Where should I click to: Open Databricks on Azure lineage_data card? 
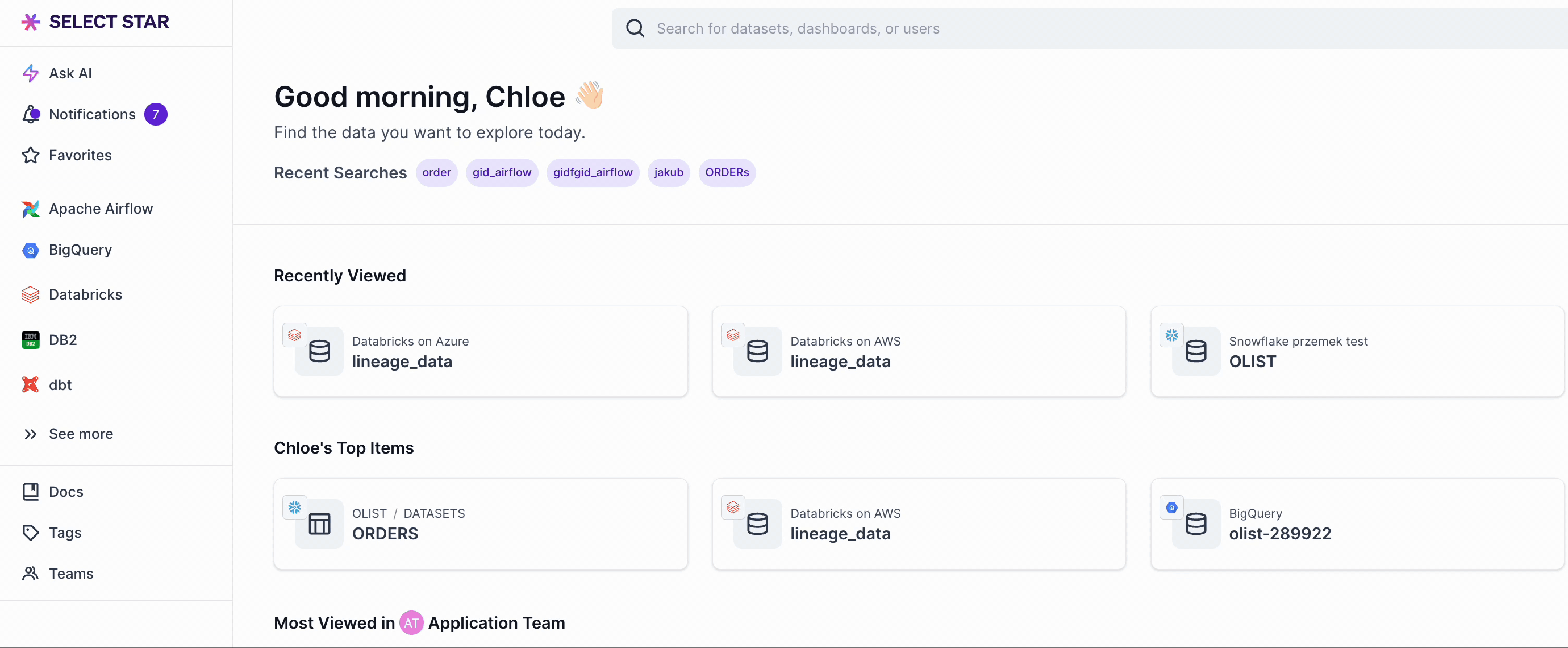tap(480, 351)
